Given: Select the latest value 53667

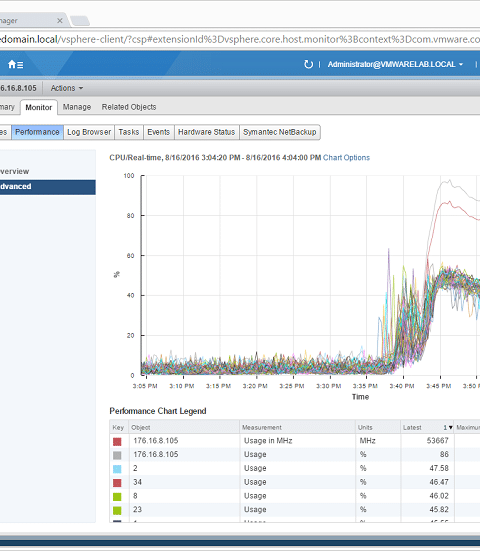Looking at the screenshot, I should pyautogui.click(x=437, y=441).
